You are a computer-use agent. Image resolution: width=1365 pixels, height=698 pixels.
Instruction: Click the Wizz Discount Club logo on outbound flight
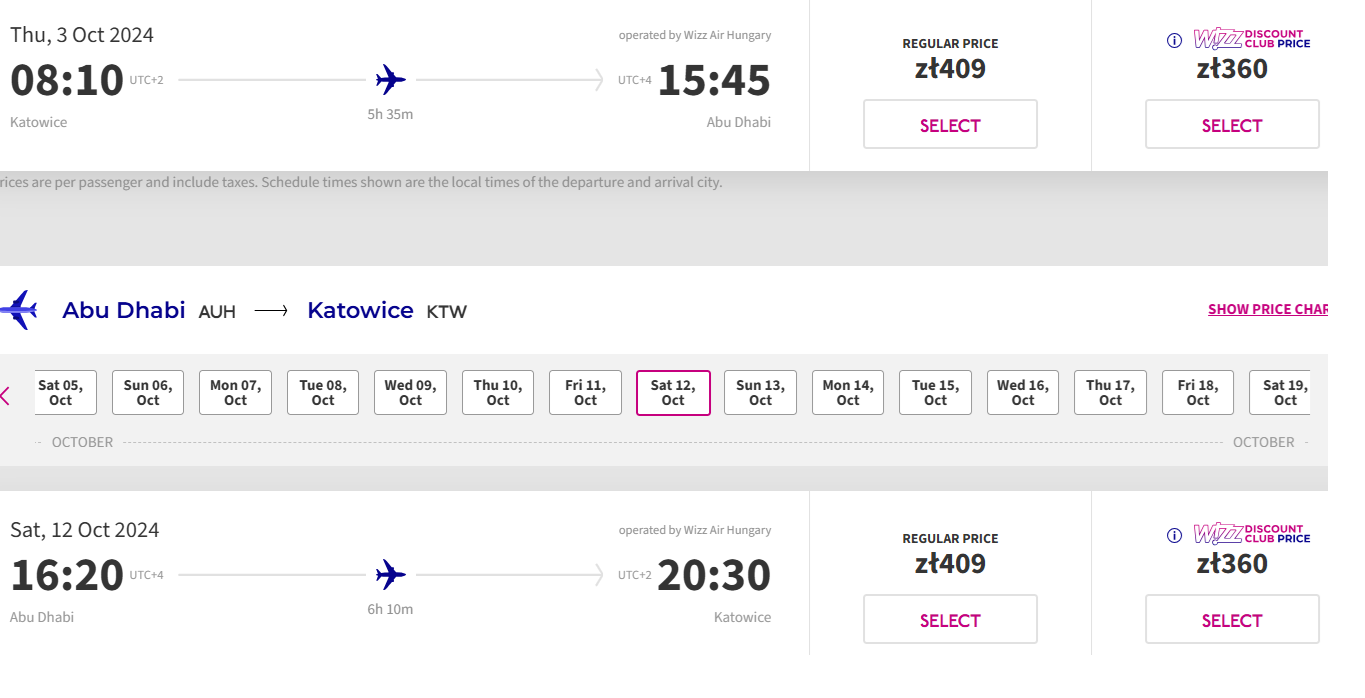tap(1252, 39)
